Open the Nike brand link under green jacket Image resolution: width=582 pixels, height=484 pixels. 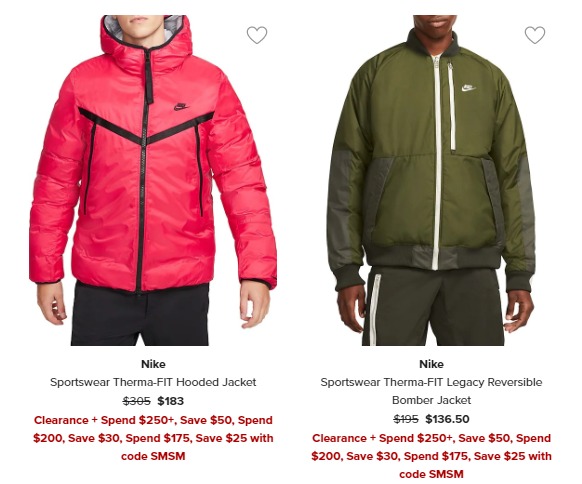coord(431,364)
